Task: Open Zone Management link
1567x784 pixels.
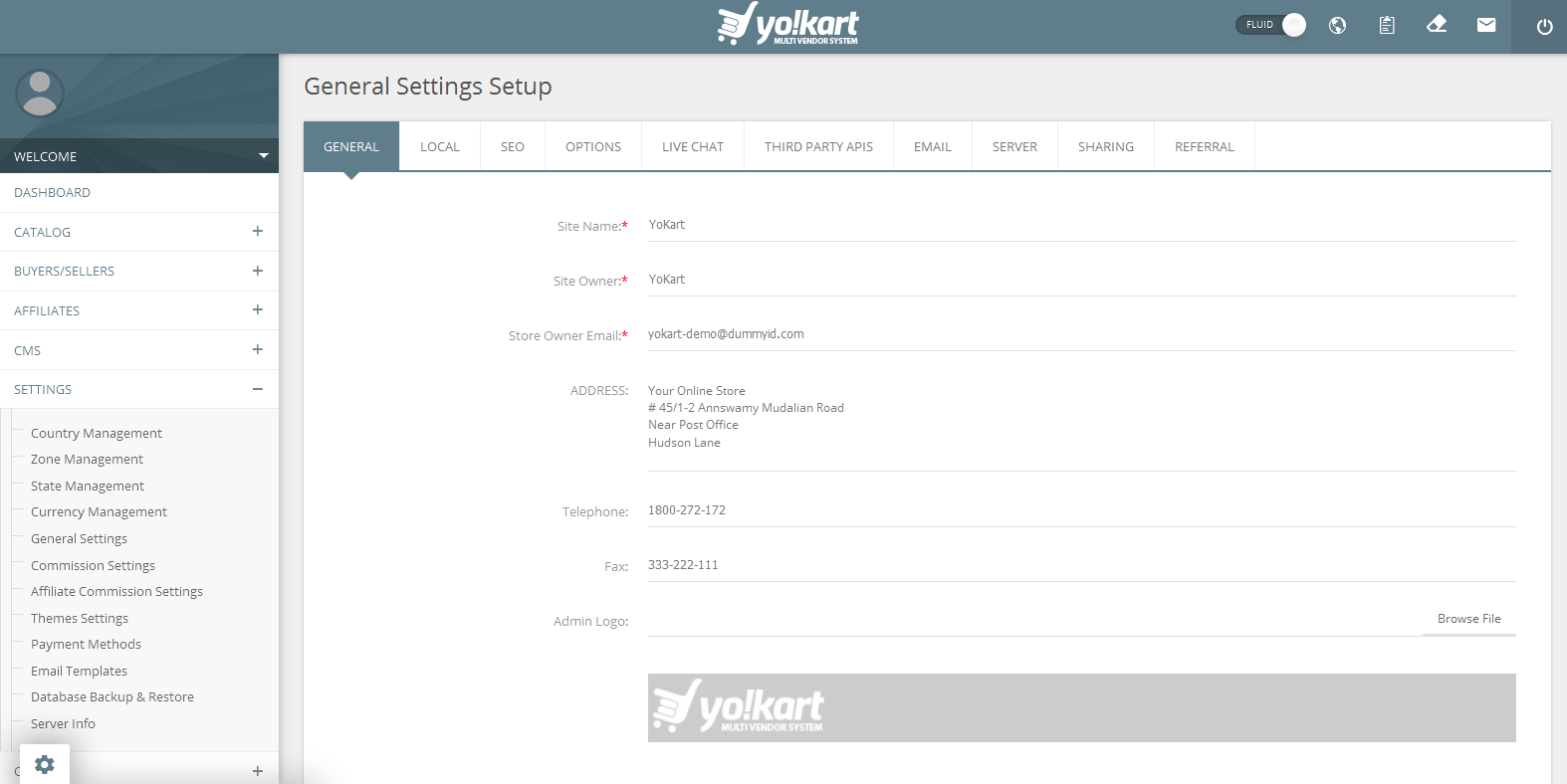Action: [87, 459]
